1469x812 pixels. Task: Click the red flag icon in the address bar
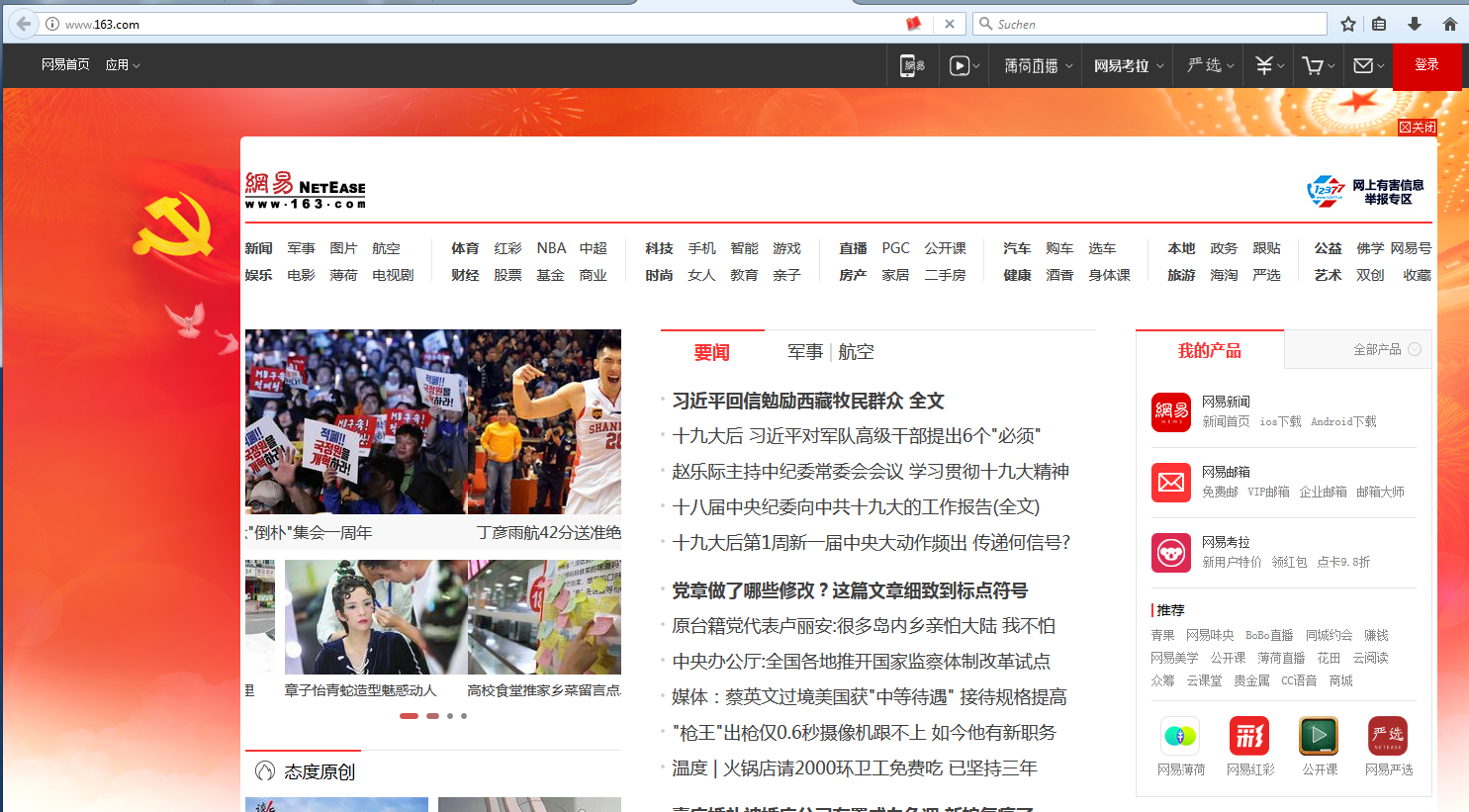[914, 24]
